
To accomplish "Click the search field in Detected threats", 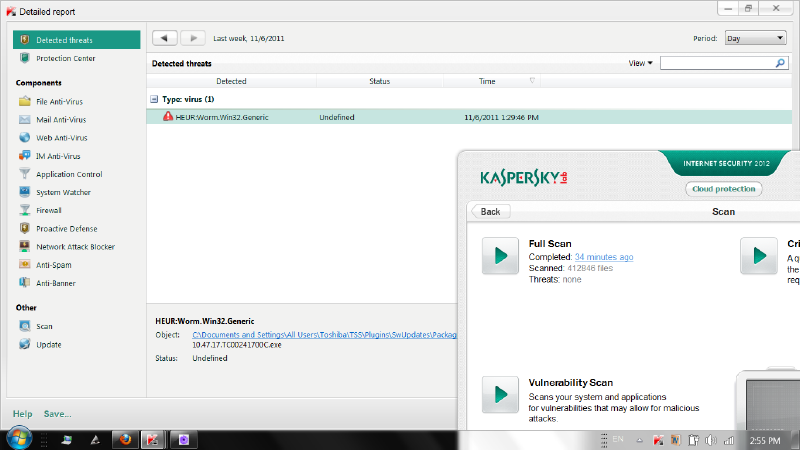I will (717, 63).
